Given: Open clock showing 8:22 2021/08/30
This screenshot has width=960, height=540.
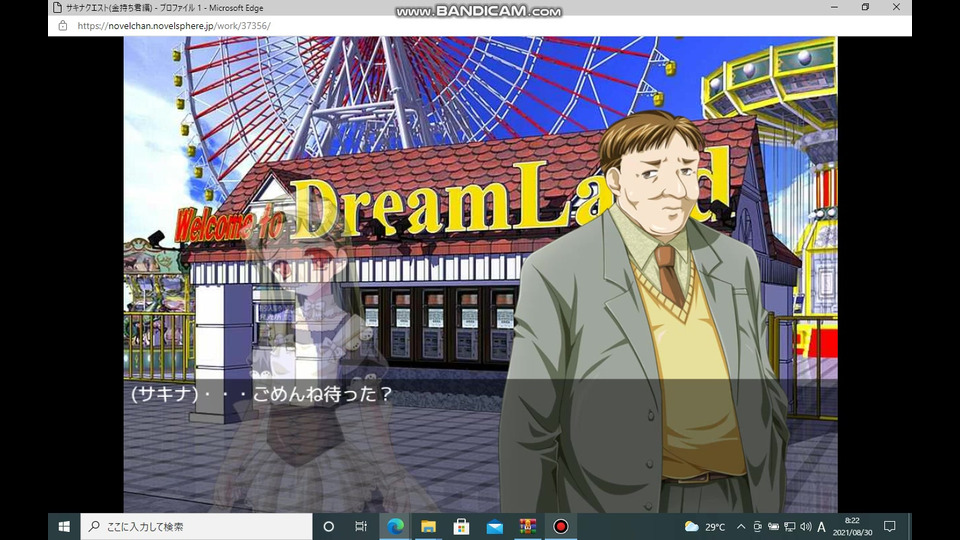Looking at the screenshot, I should 852,527.
